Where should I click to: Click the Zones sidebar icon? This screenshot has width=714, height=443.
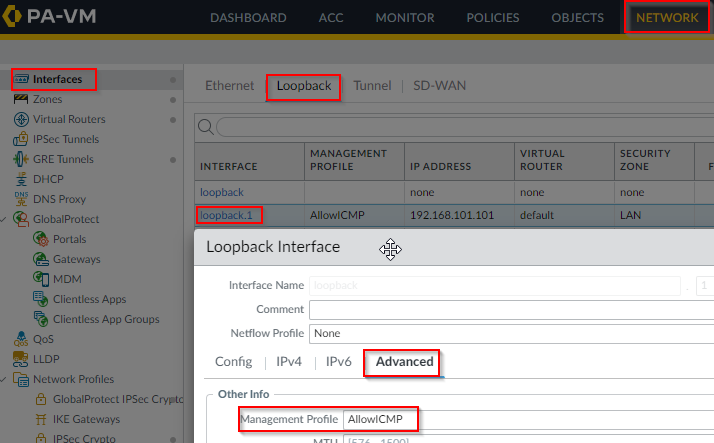pos(21,99)
